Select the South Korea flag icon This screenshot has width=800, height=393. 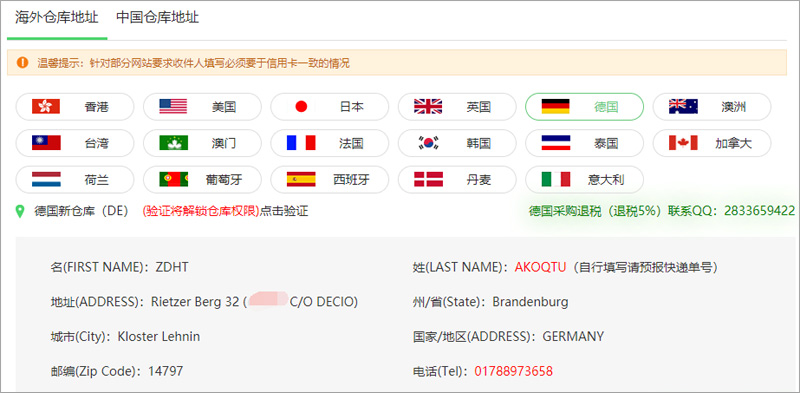coord(428,143)
